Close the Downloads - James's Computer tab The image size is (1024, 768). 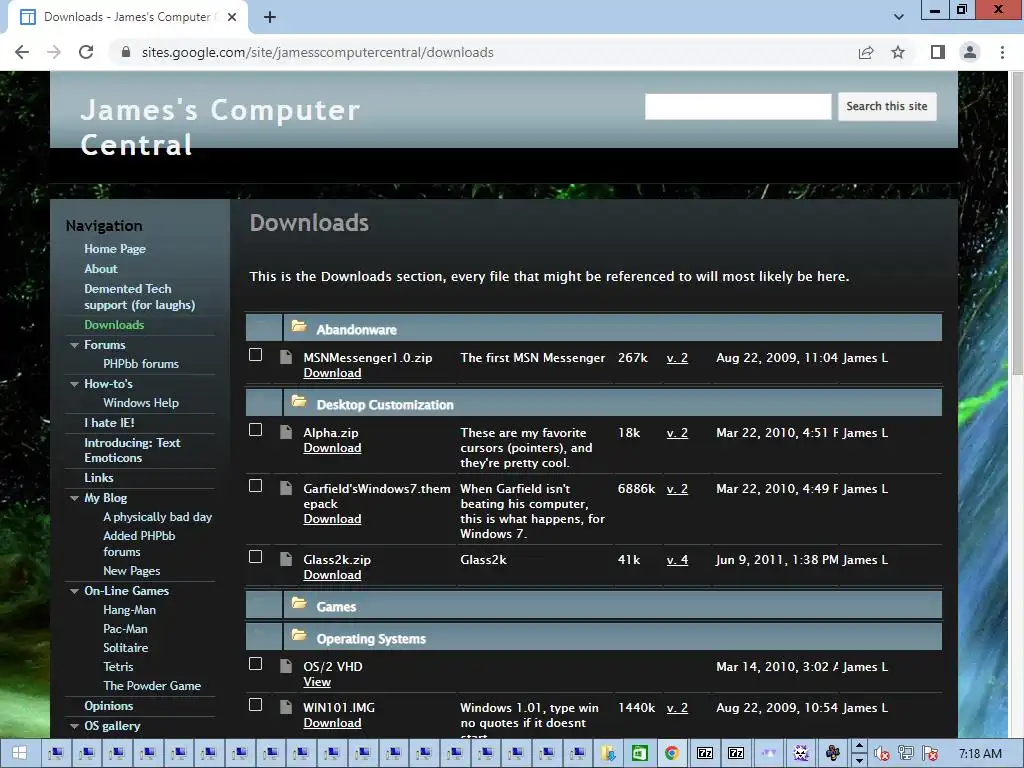231,17
